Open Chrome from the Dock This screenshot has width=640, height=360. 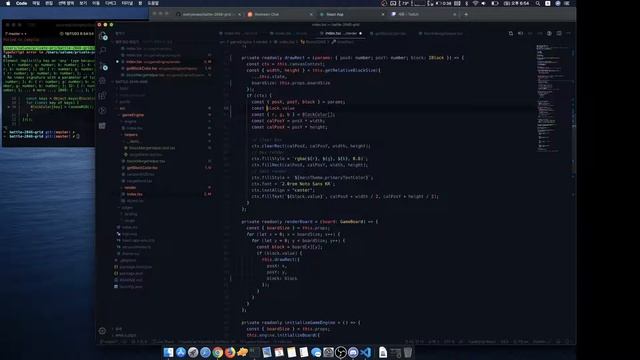[x=218, y=352]
